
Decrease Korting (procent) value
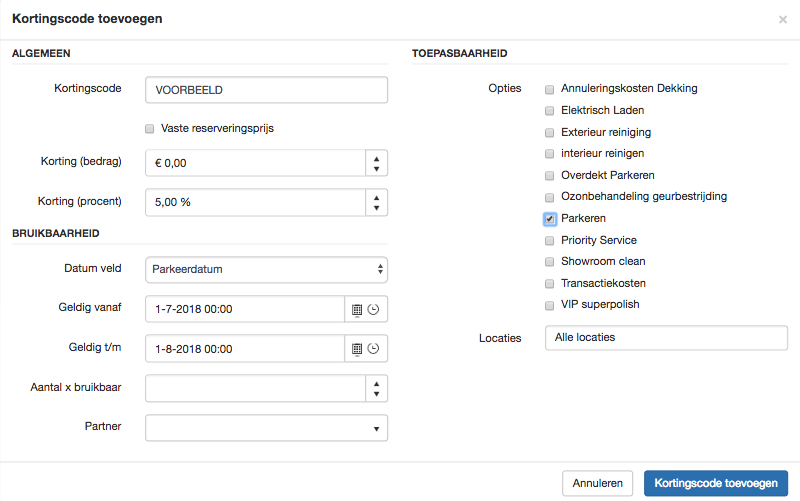click(x=377, y=208)
